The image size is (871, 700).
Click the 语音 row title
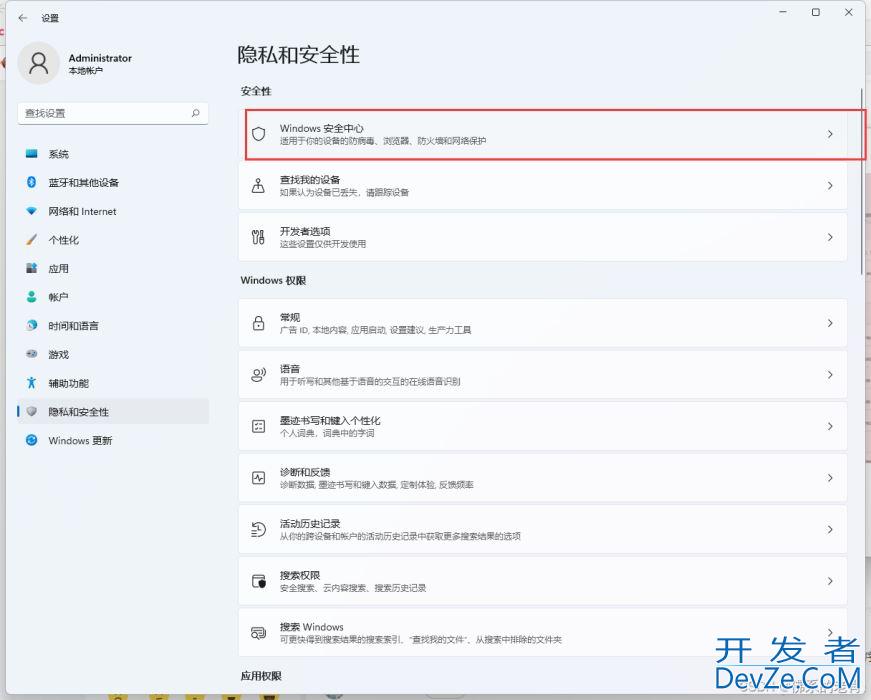290,368
